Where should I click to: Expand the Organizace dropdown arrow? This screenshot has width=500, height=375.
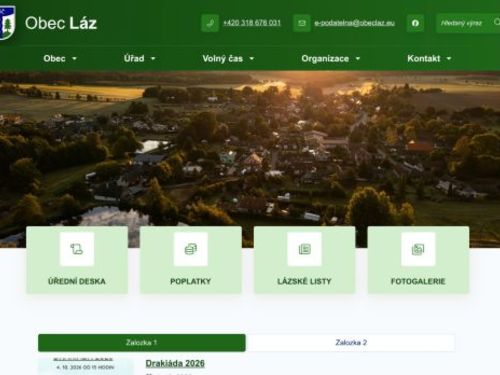pos(358,59)
